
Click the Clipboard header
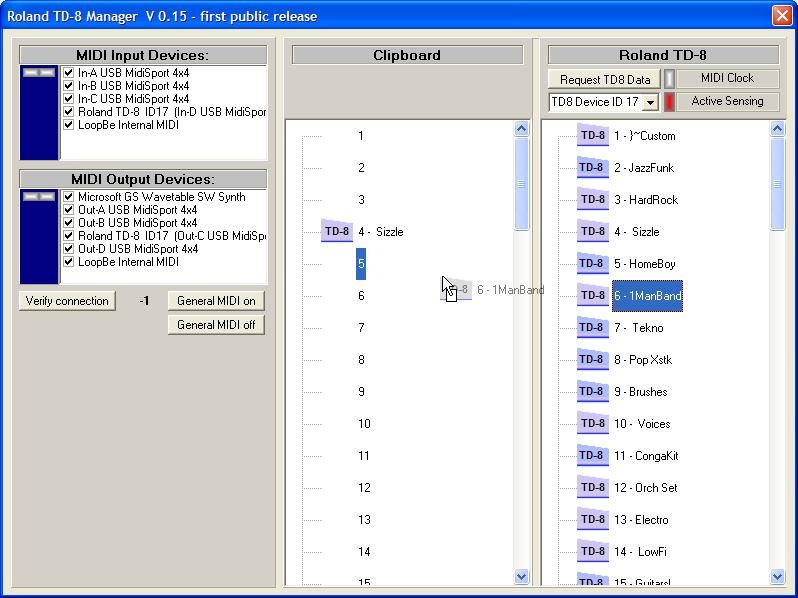407,55
